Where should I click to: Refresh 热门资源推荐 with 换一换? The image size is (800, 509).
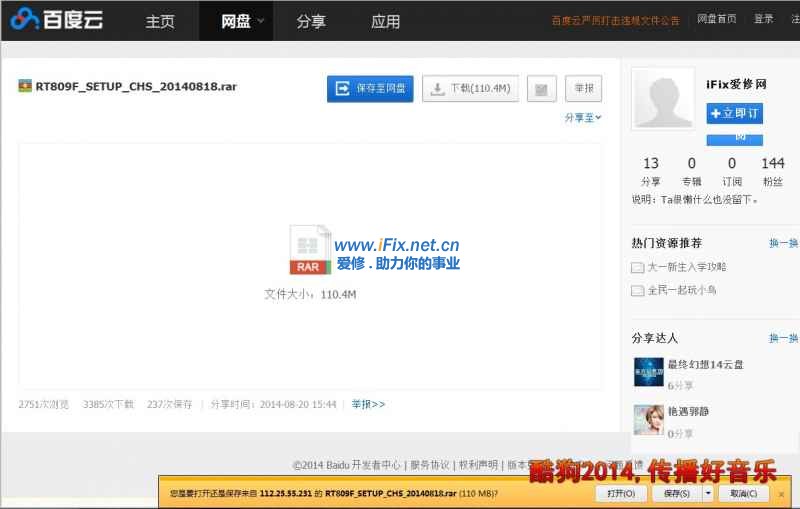tap(783, 243)
